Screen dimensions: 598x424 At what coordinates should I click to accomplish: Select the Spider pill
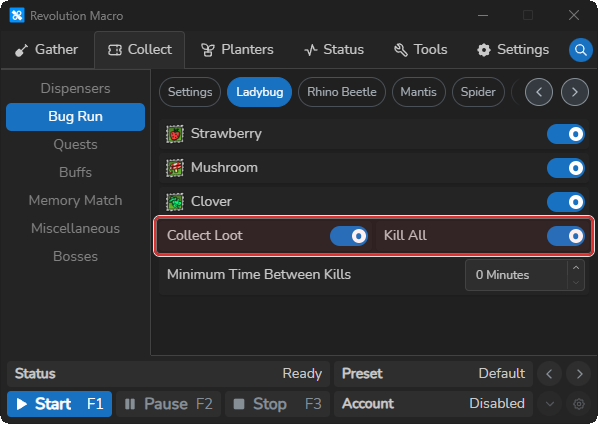478,92
